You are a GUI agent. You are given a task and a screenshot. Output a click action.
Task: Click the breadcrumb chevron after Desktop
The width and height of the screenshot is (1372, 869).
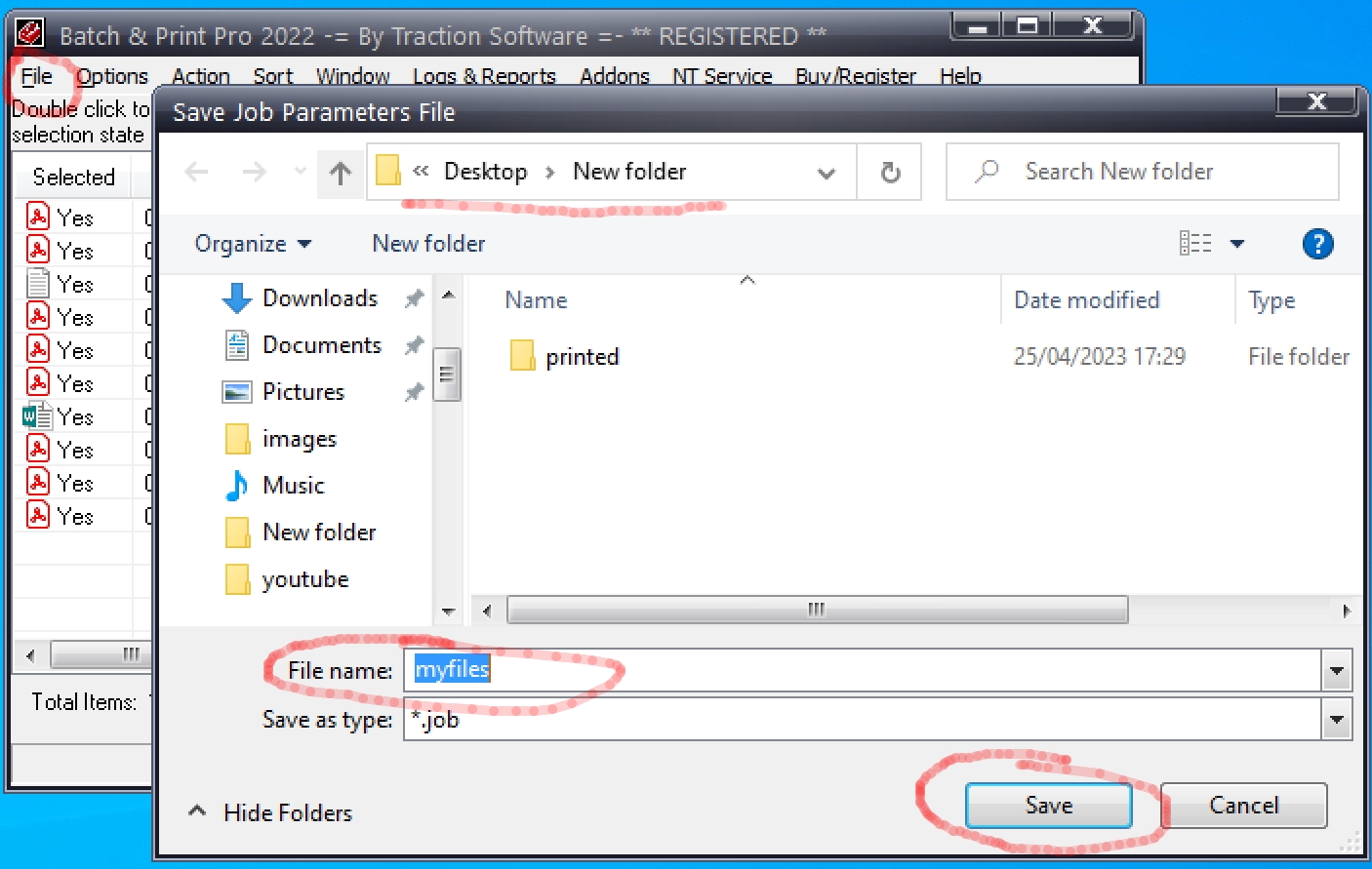(x=550, y=173)
